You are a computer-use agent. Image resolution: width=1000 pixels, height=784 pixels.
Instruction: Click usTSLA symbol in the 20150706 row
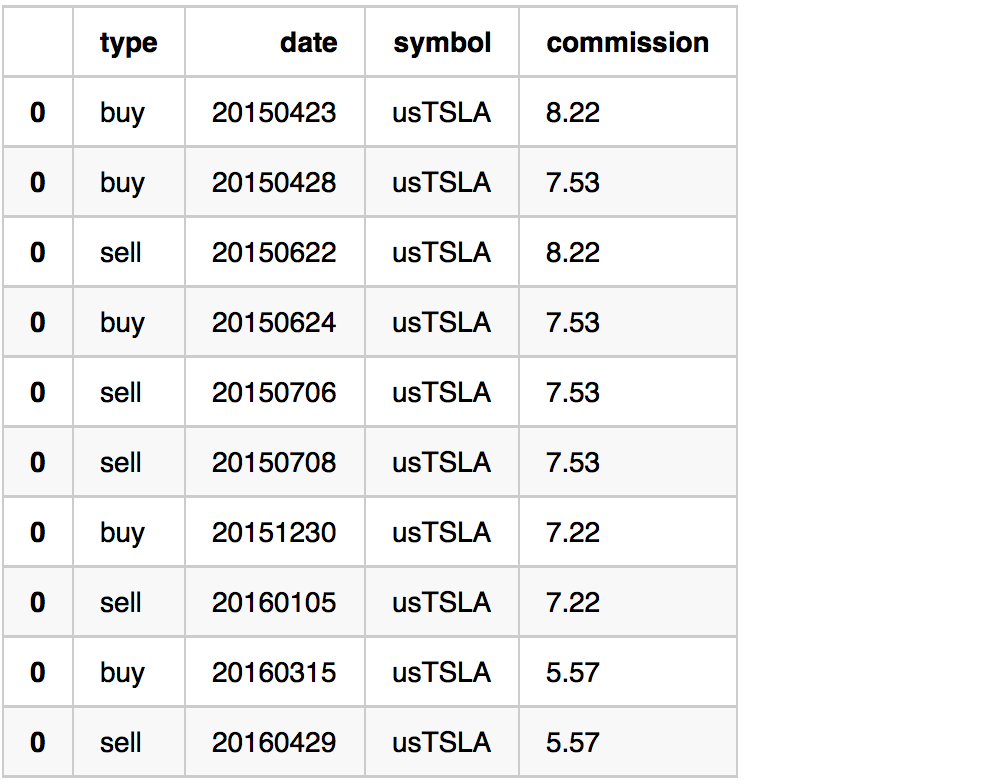tap(441, 393)
